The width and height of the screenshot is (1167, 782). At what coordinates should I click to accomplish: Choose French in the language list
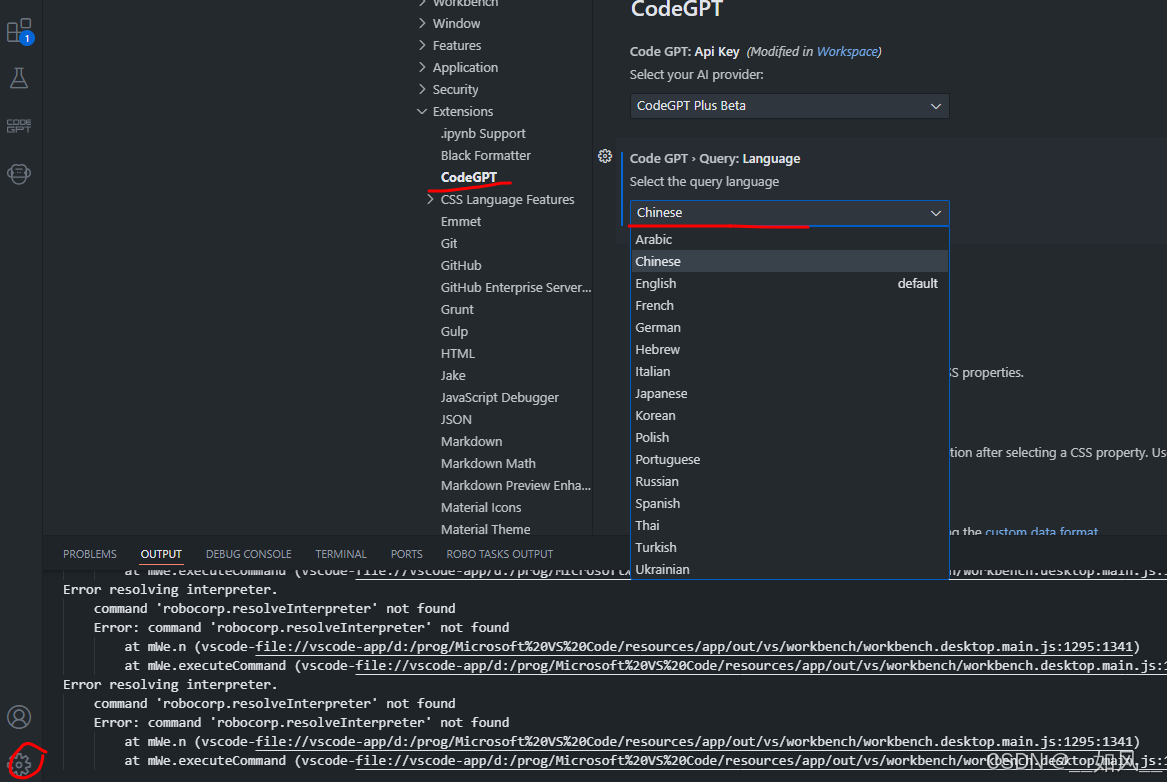pos(789,306)
